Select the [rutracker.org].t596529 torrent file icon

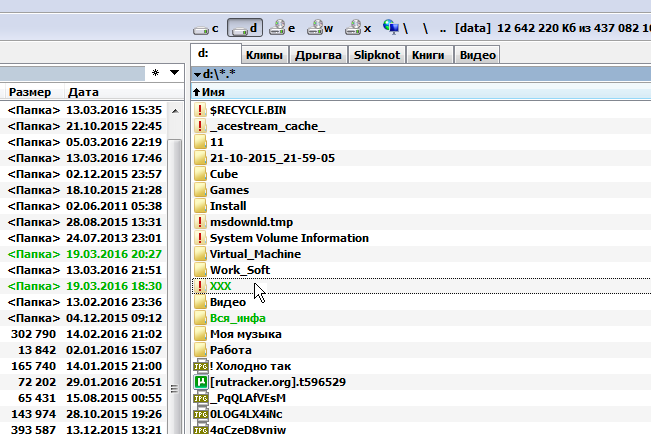199,382
